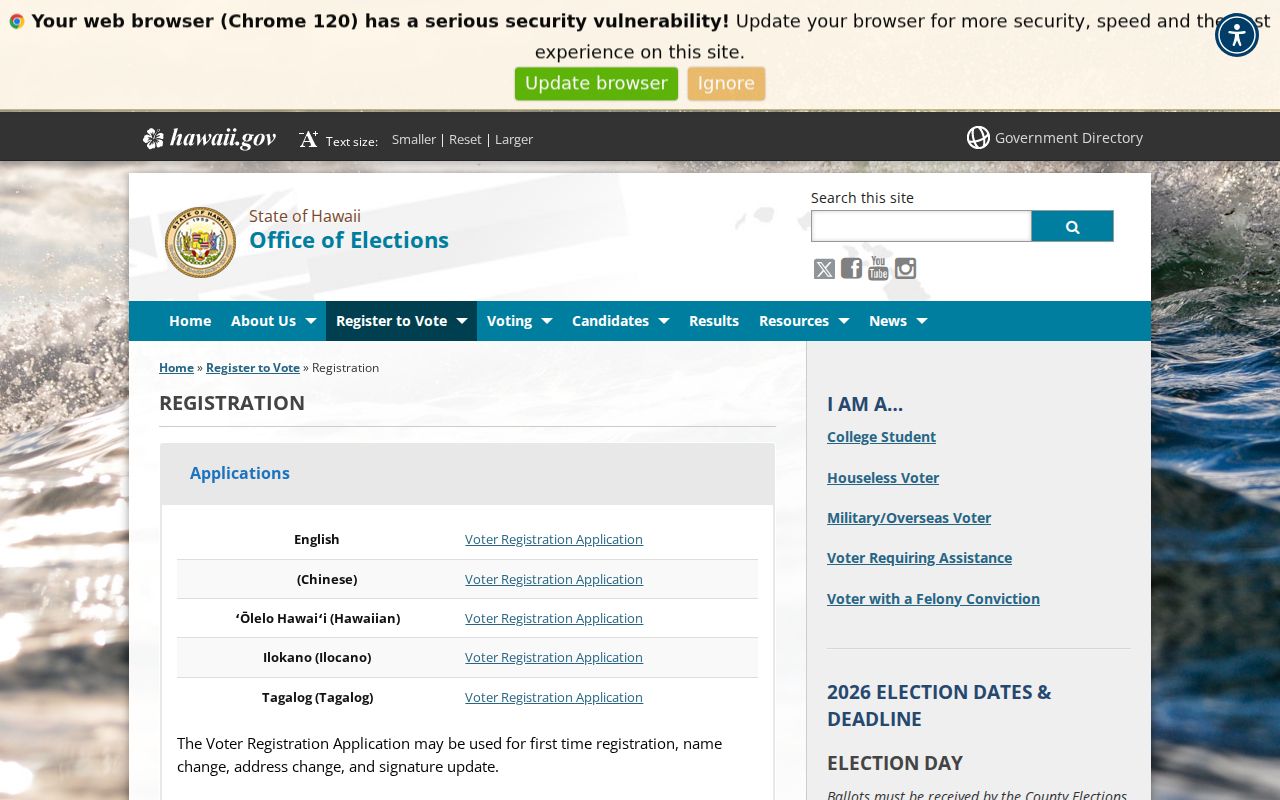Expand the Voting menu dropdown arrow
Image resolution: width=1280 pixels, height=800 pixels.
pos(546,321)
